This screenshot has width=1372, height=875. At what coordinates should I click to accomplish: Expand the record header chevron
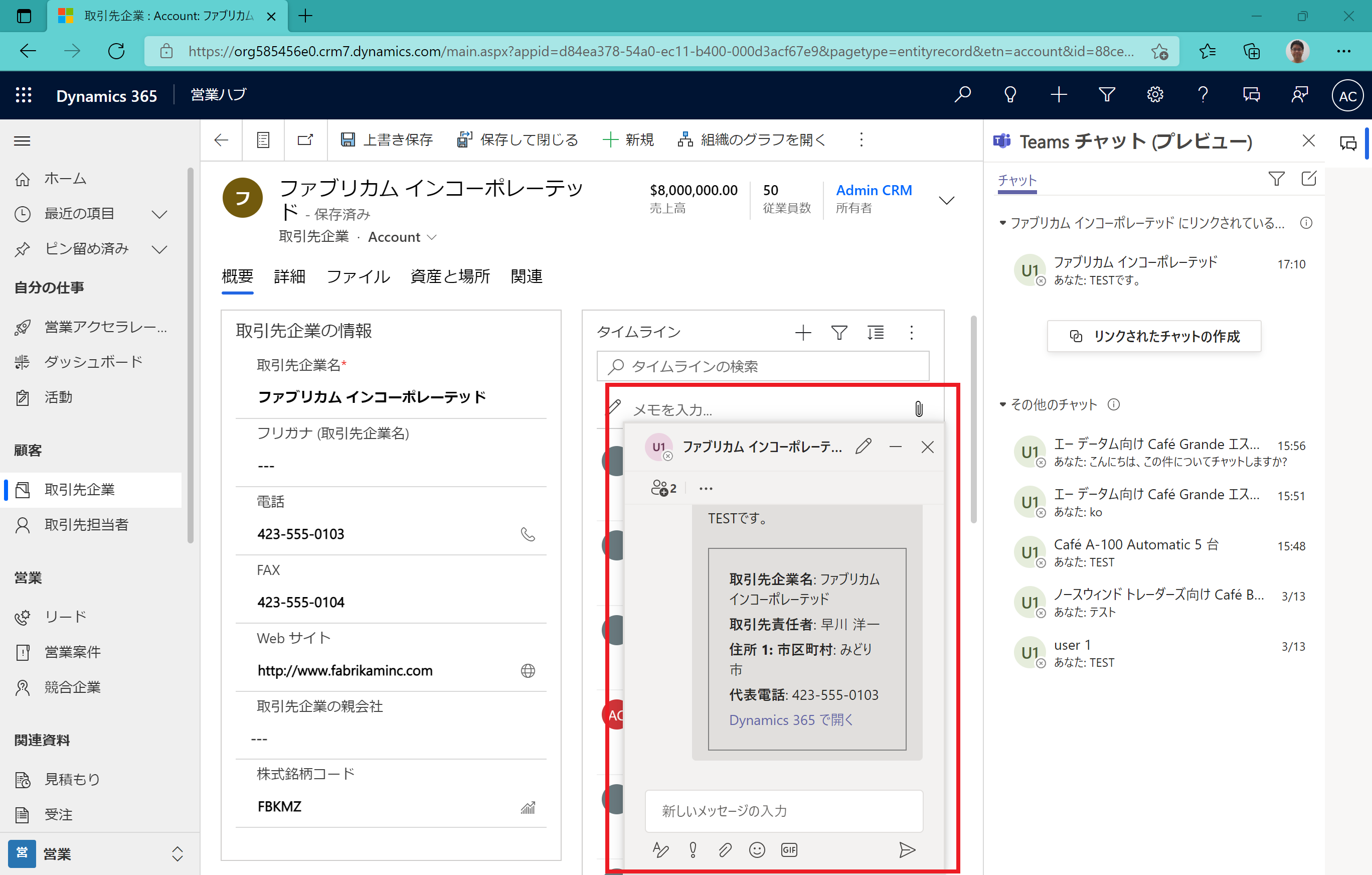pyautogui.click(x=946, y=200)
